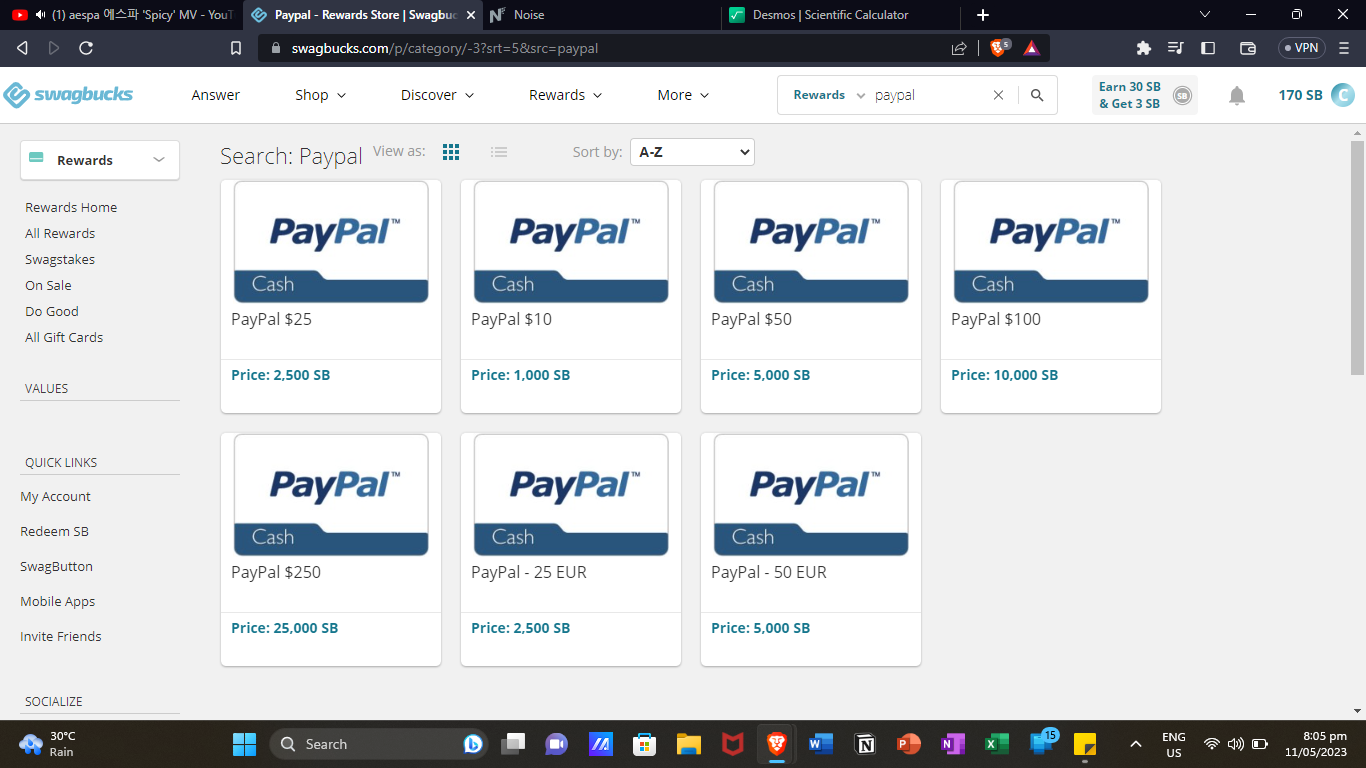Bookmark this page in the address bar
Image resolution: width=1366 pixels, height=768 pixels.
click(236, 48)
